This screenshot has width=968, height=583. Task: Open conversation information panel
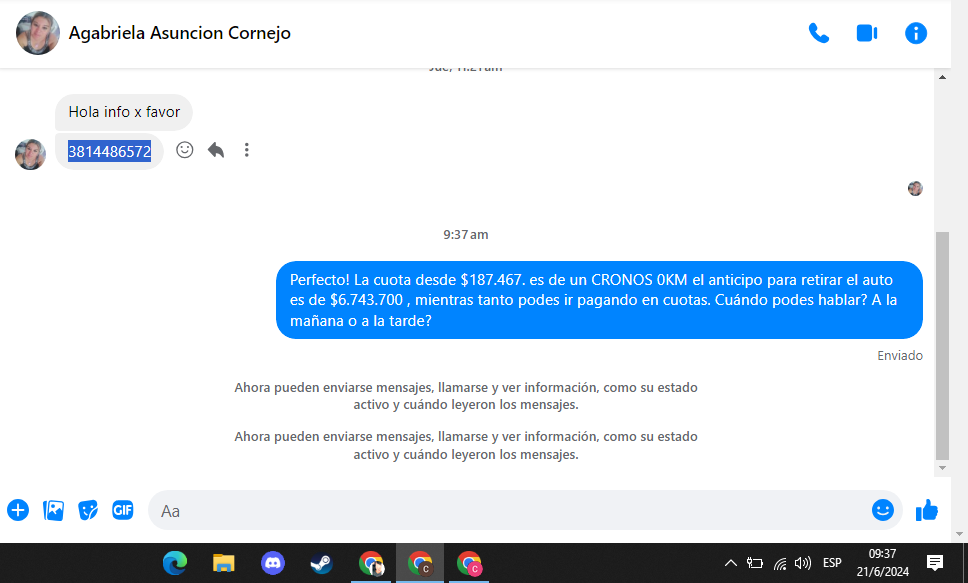916,33
